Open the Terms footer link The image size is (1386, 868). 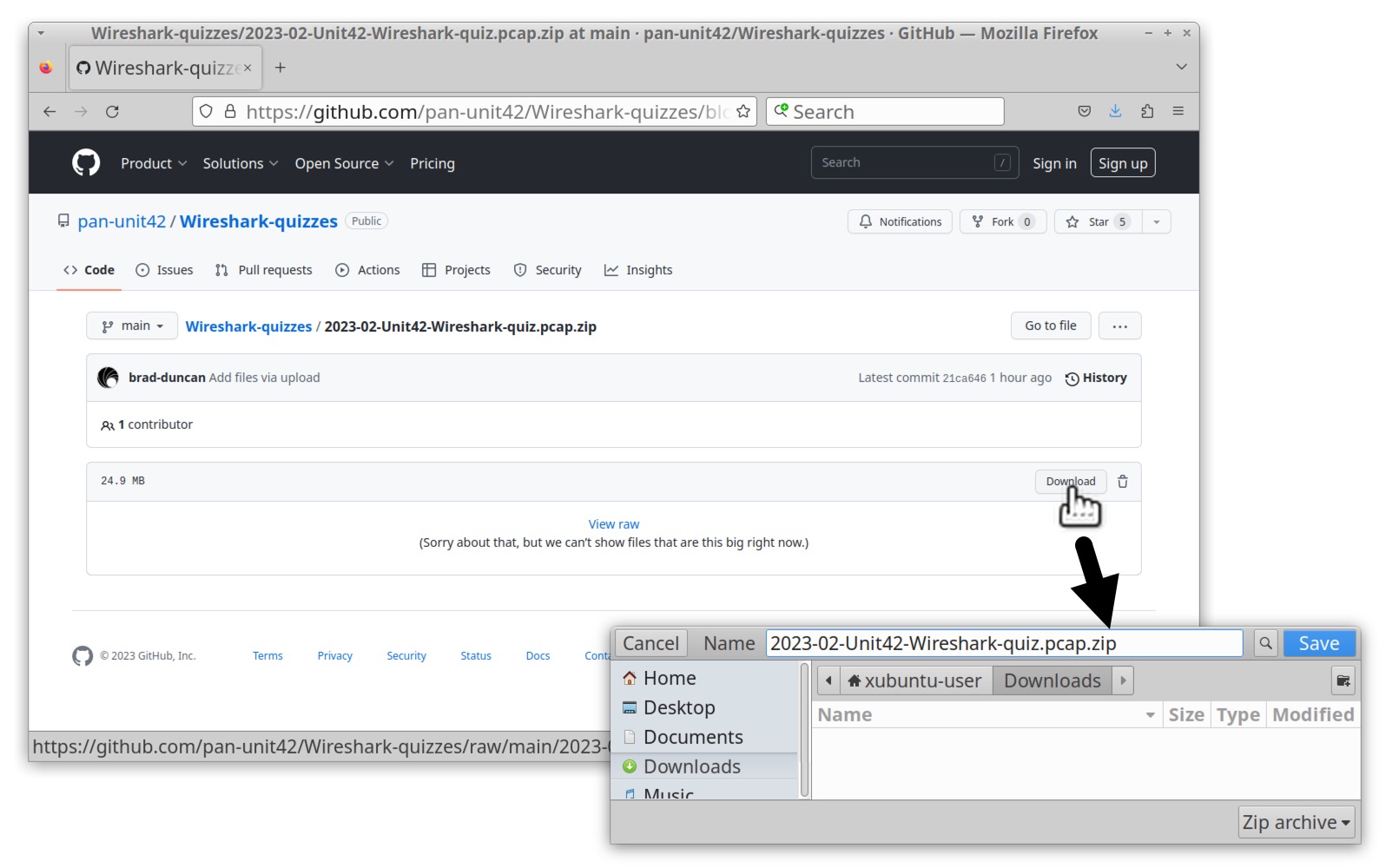point(267,655)
